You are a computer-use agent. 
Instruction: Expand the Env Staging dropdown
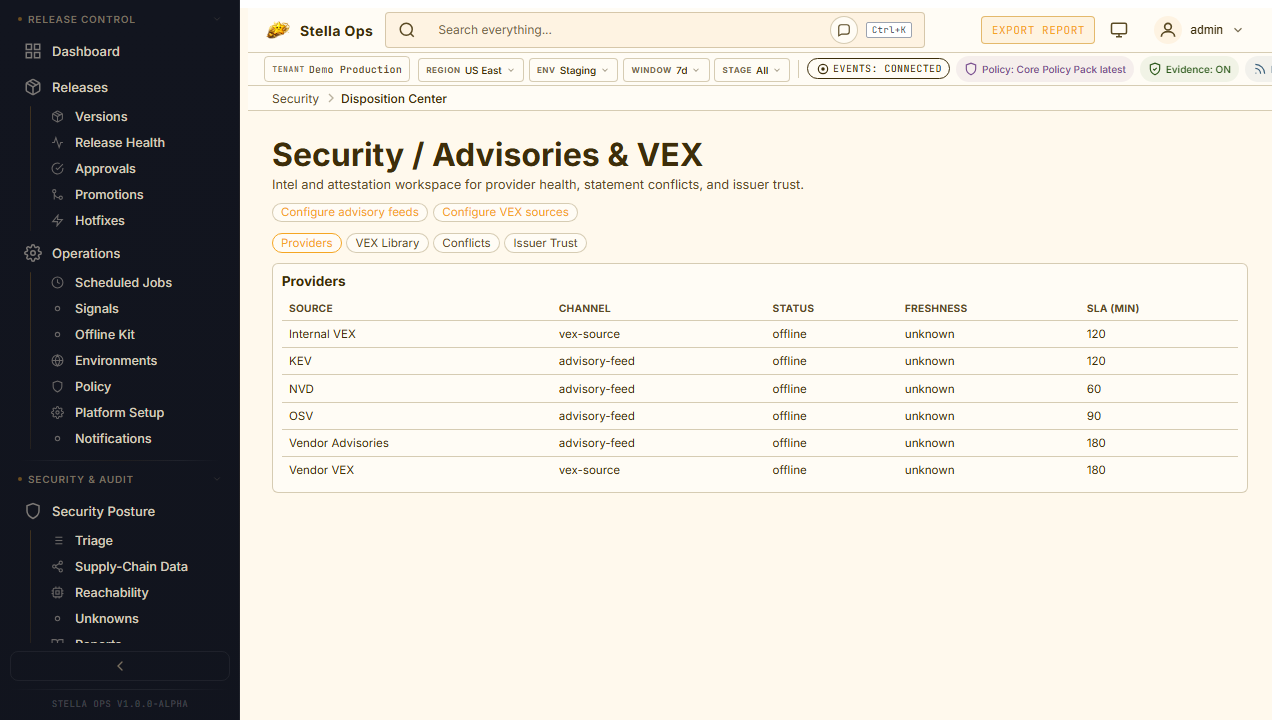(x=572, y=70)
